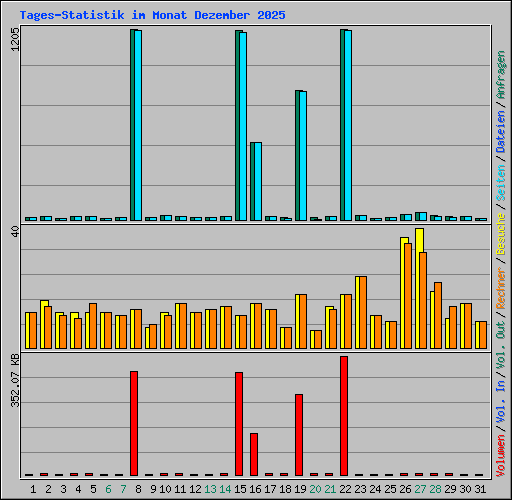
Task: Click day 22 tall cyan requests bar
Action: click(x=348, y=125)
